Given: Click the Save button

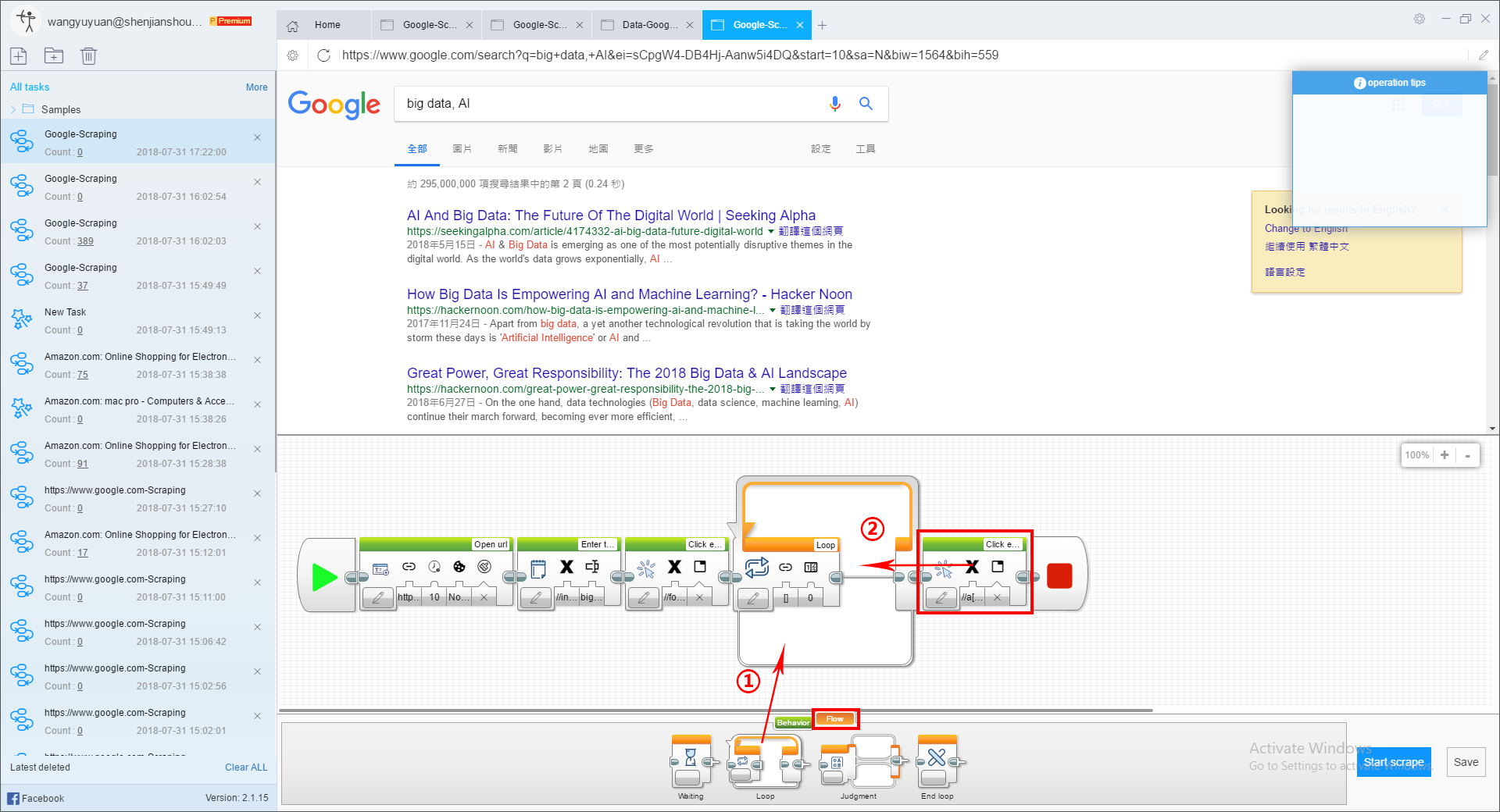Looking at the screenshot, I should coord(1466,762).
